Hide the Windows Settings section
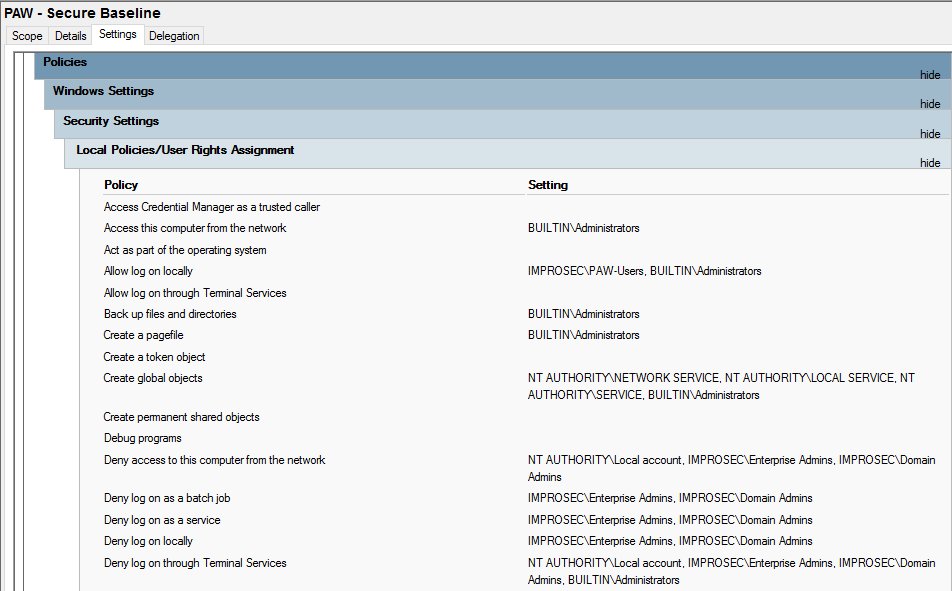This screenshot has height=591, width=952. [930, 104]
